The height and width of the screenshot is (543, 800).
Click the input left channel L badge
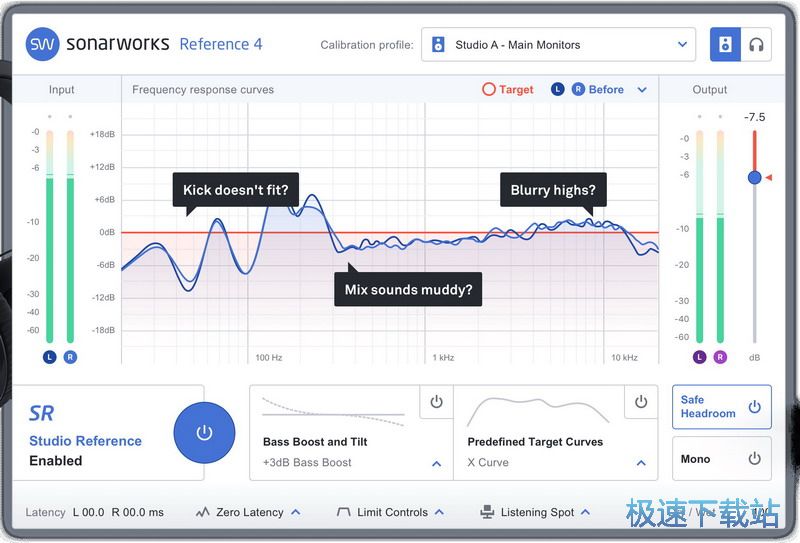click(x=50, y=357)
